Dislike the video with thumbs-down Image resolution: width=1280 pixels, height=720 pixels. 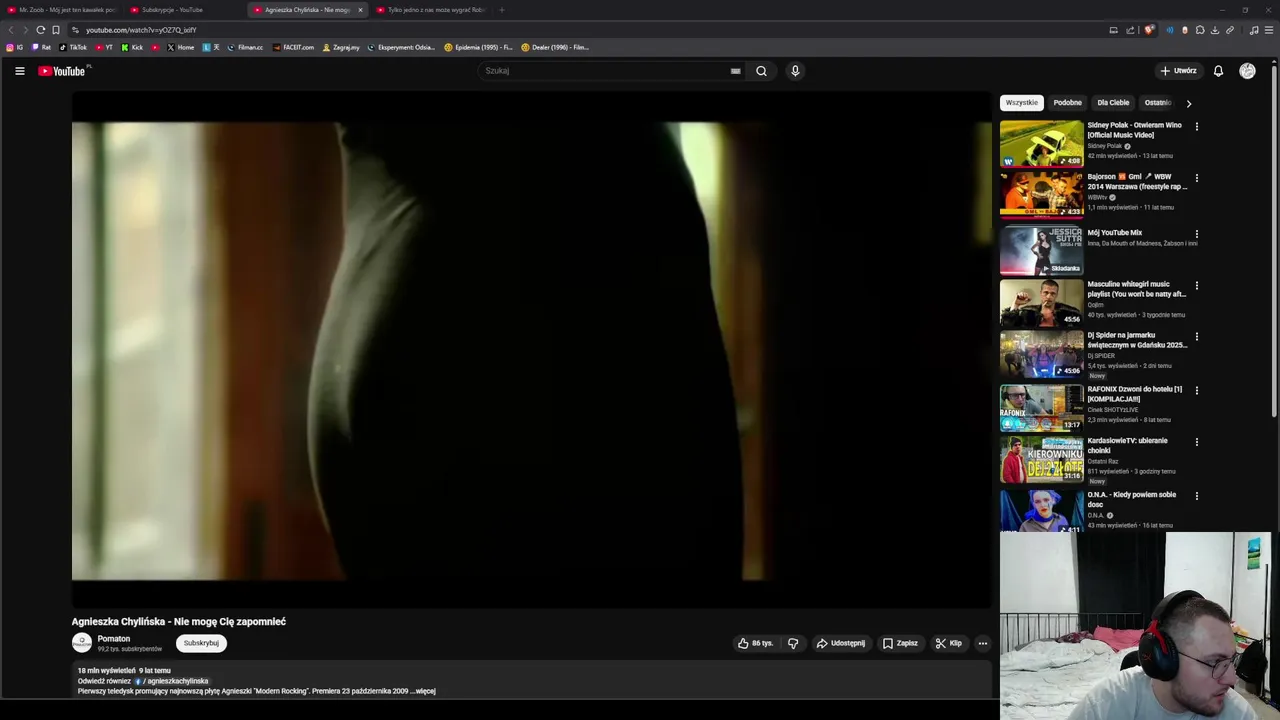tap(793, 643)
